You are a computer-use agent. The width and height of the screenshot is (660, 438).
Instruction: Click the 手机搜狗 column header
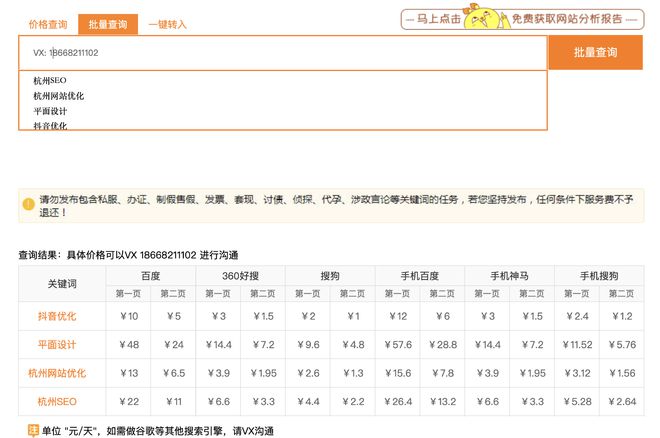pos(599,276)
